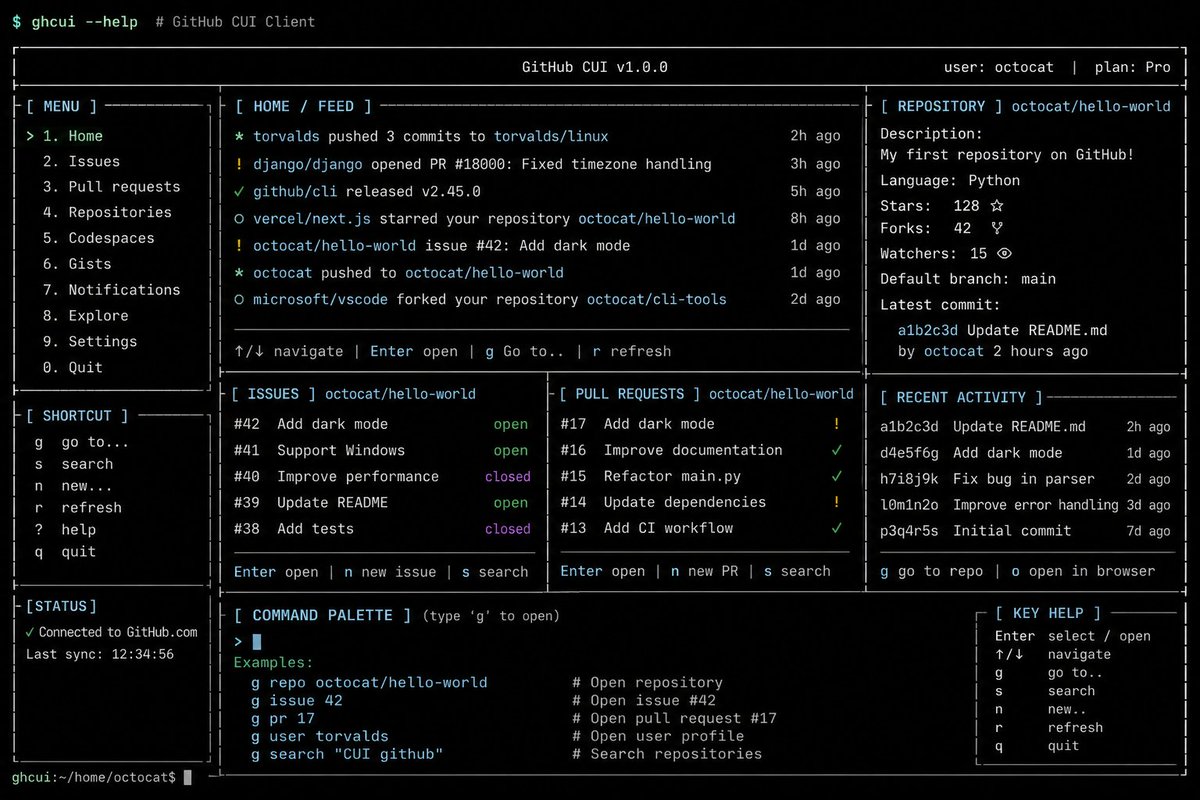Click the octocat author link in repository panel
Image resolution: width=1200 pixels, height=800 pixels.
954,351
